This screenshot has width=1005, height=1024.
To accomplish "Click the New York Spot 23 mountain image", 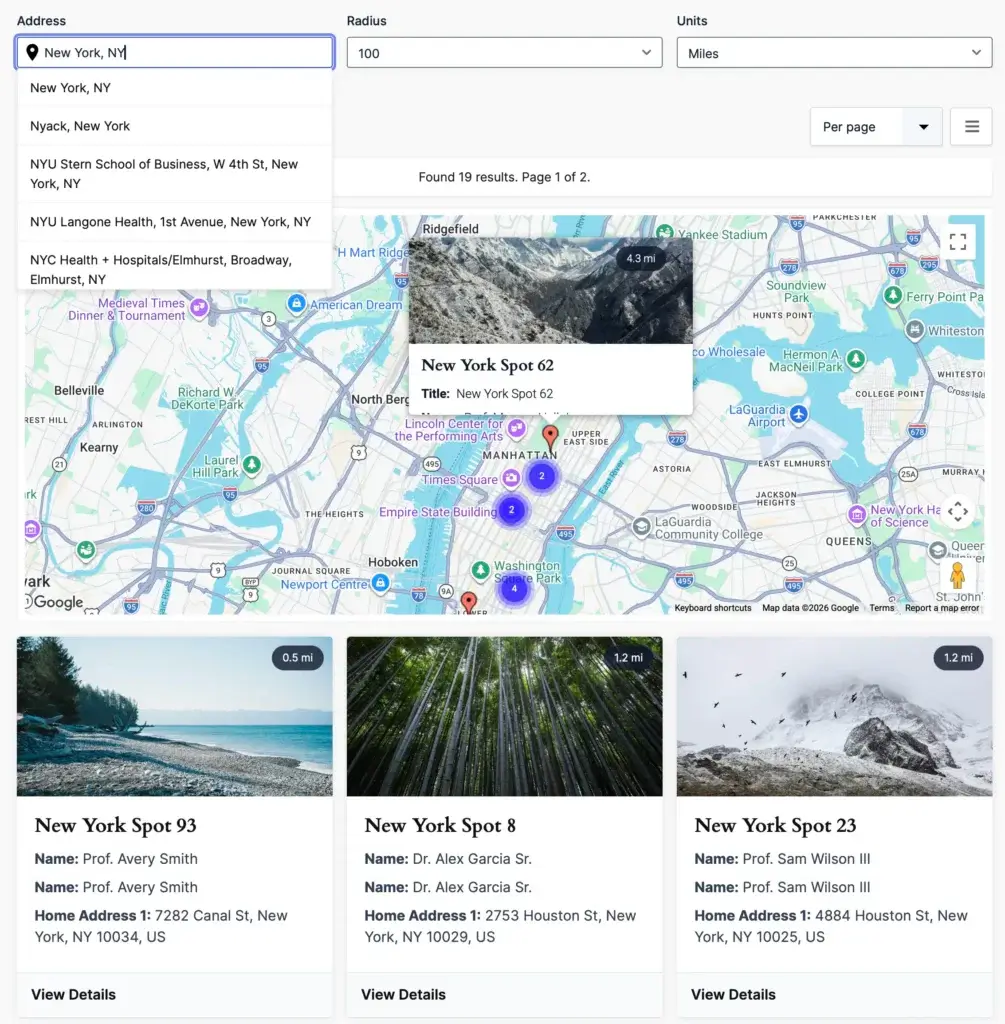I will point(834,716).
